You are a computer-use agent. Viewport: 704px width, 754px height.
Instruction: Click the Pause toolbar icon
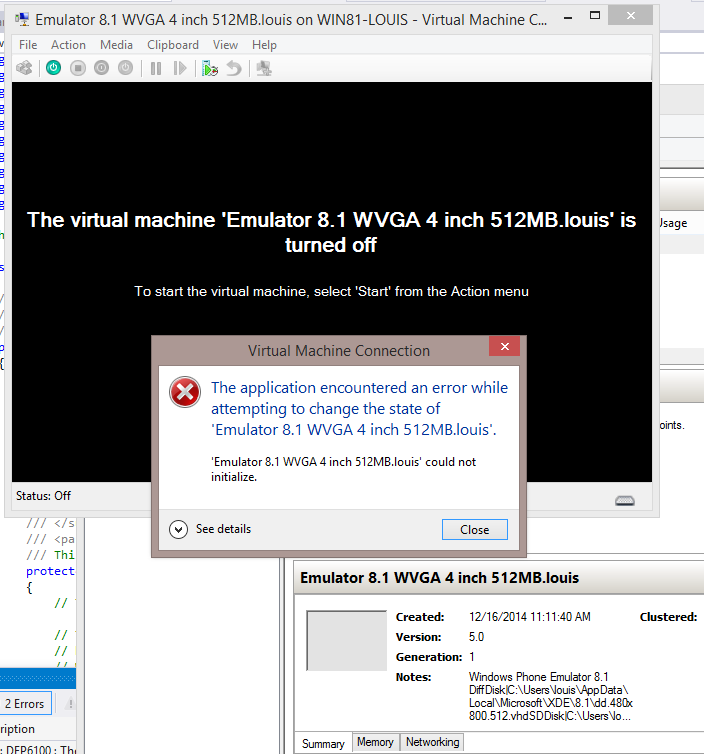[x=156, y=68]
